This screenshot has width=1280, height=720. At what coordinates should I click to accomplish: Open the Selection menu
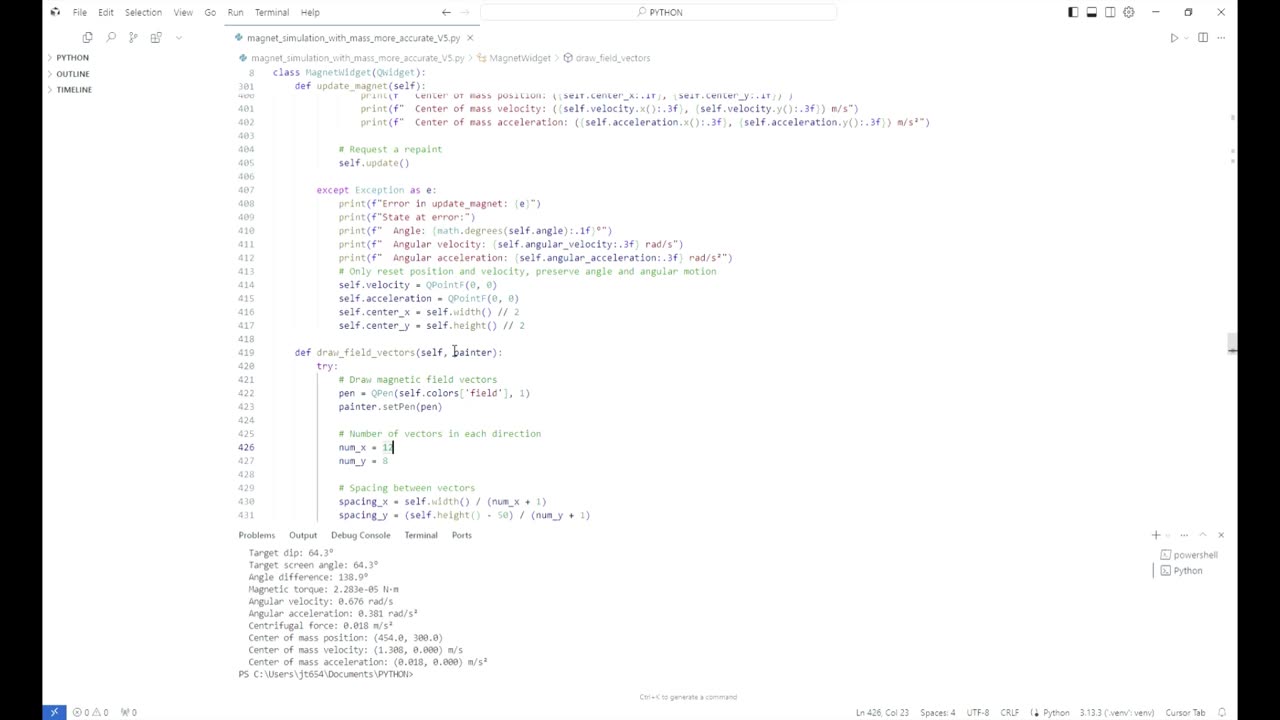coord(143,12)
